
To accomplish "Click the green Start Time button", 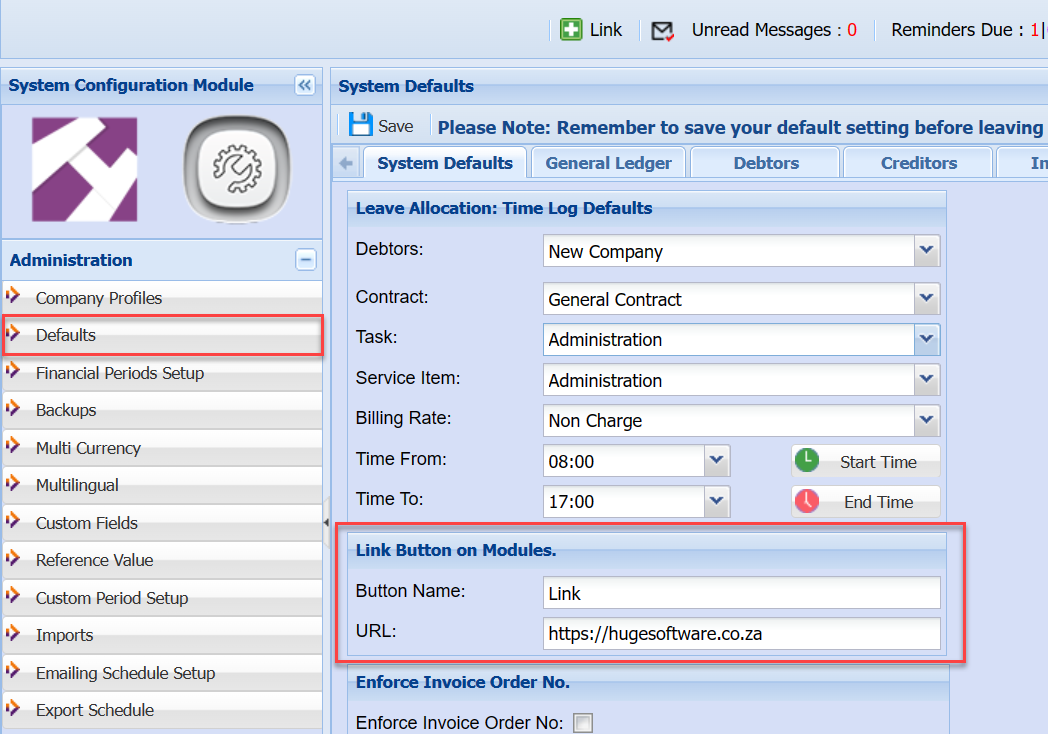I will tap(866, 461).
